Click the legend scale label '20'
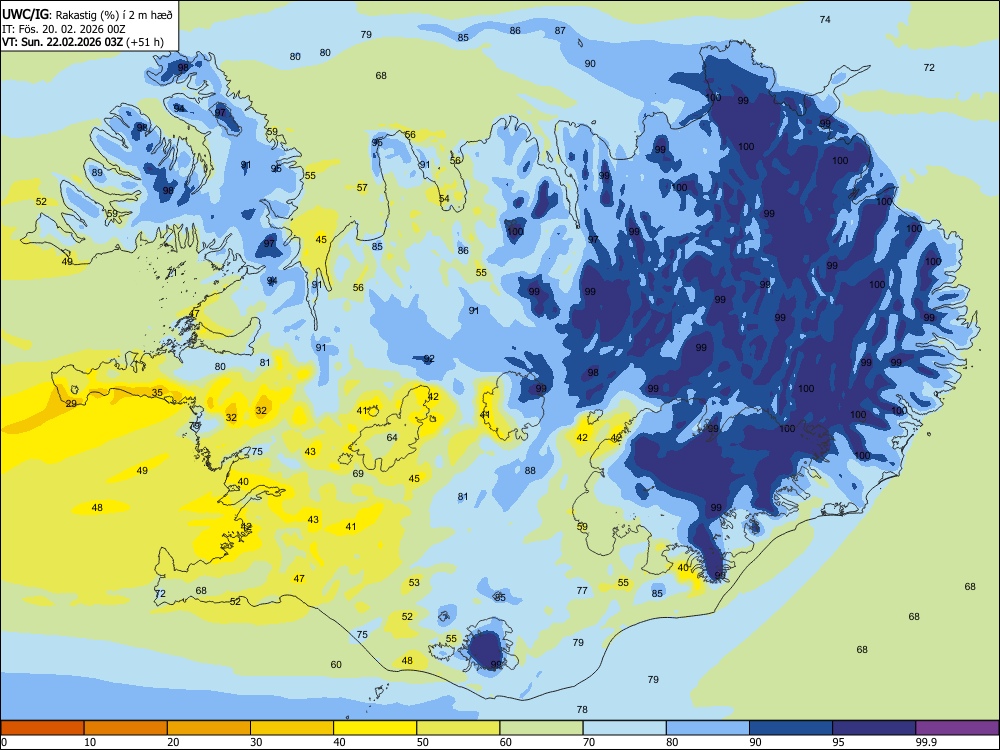Screen dimensions: 1000x750 (x=173, y=742)
